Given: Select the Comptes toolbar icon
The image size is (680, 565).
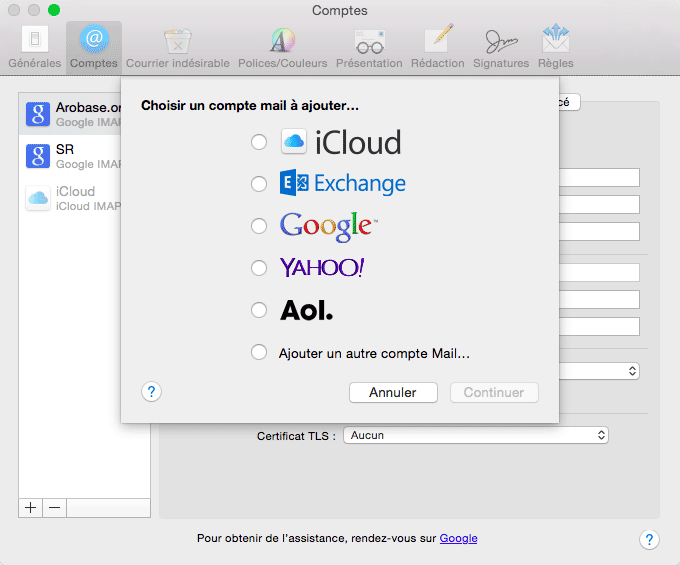Looking at the screenshot, I should (94, 47).
